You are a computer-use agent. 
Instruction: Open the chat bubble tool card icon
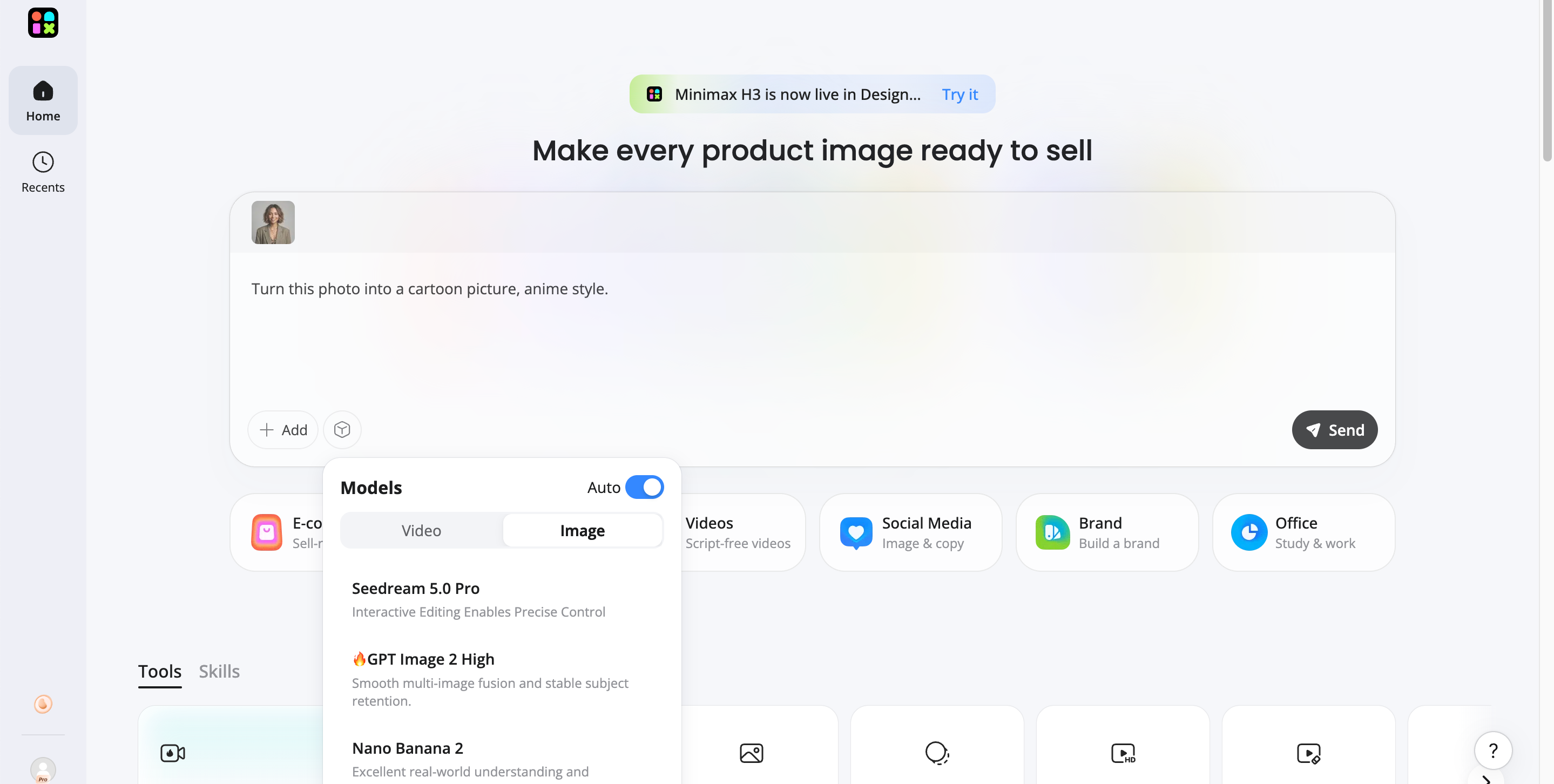pos(937,753)
